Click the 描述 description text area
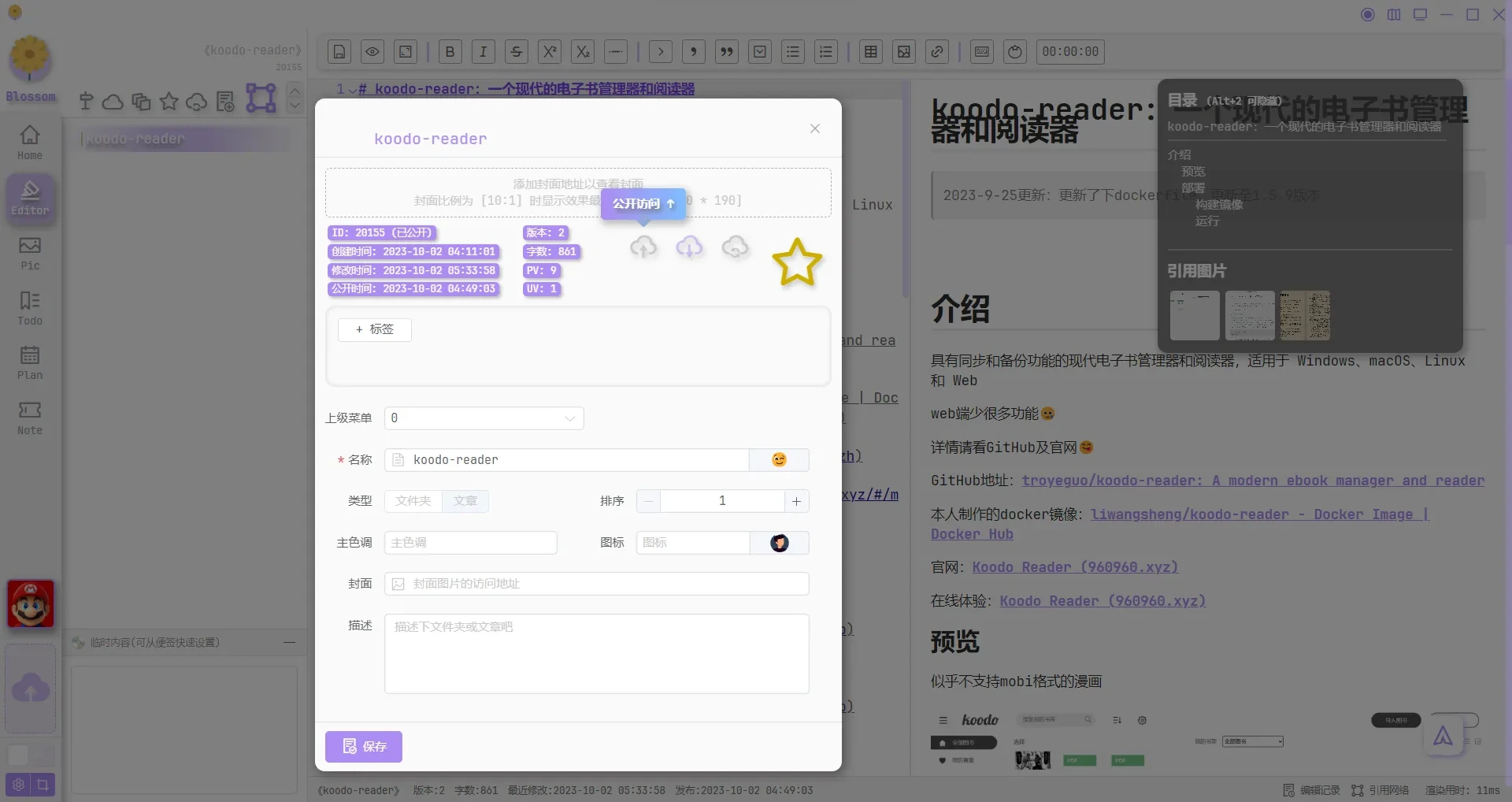The width and height of the screenshot is (1512, 802). (x=597, y=654)
